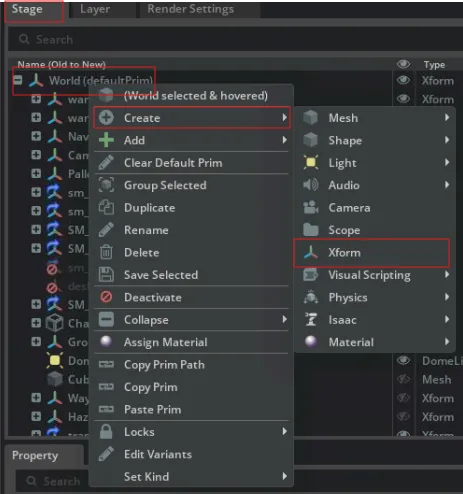Viewport: 463px width, 494px height.
Task: Click the Collapse minus icon
Action: click(106, 320)
